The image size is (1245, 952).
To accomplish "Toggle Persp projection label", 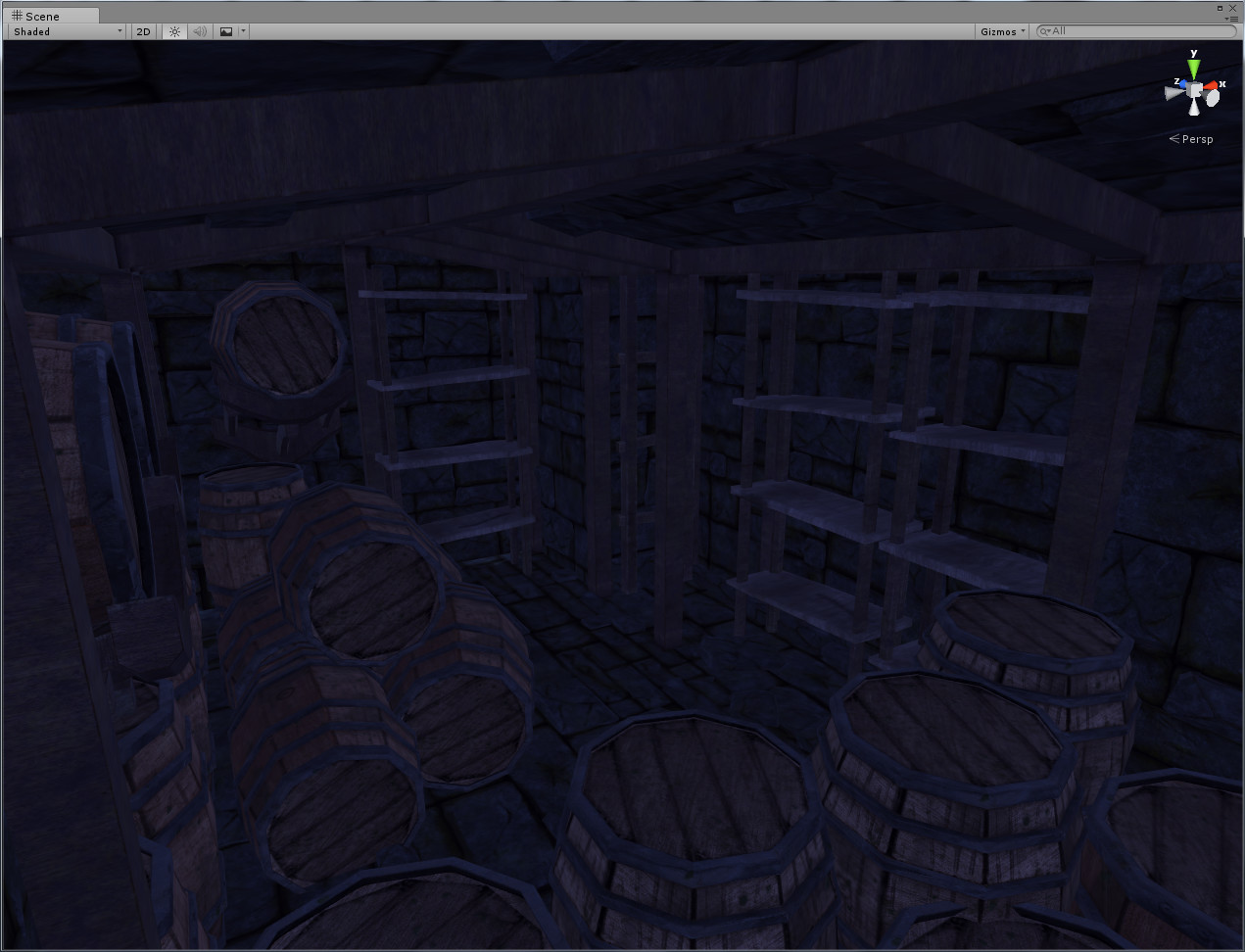I will pos(1191,139).
